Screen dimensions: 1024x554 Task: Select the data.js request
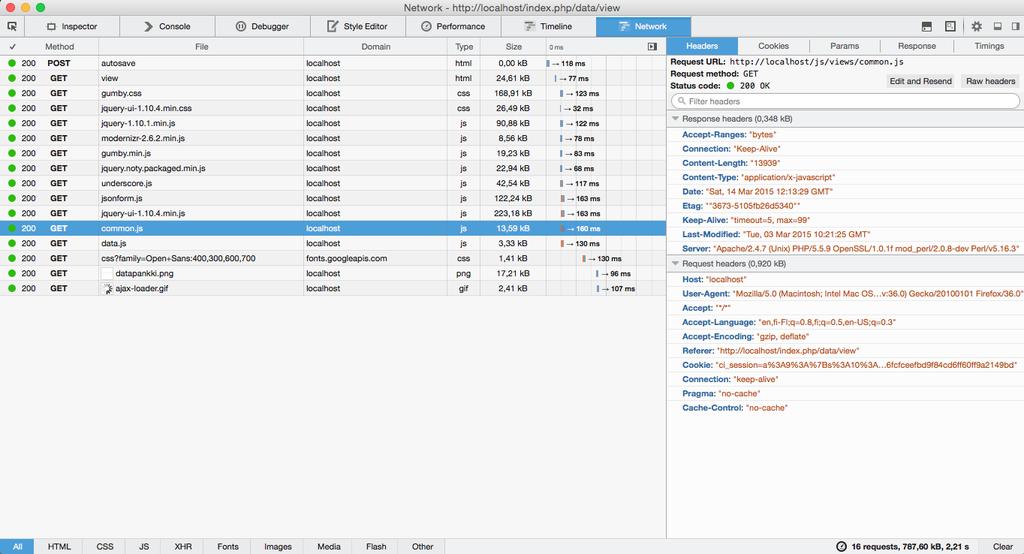pyautogui.click(x=333, y=243)
